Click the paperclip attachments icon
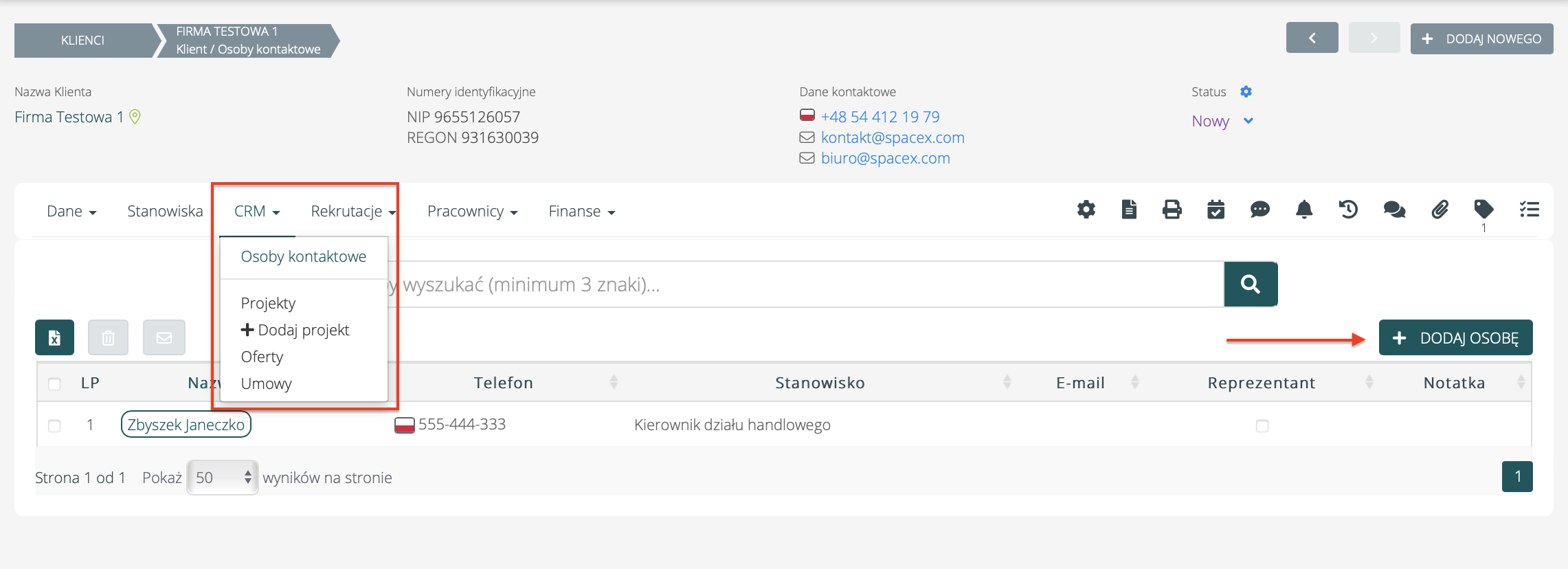The image size is (1568, 569). [1440, 210]
